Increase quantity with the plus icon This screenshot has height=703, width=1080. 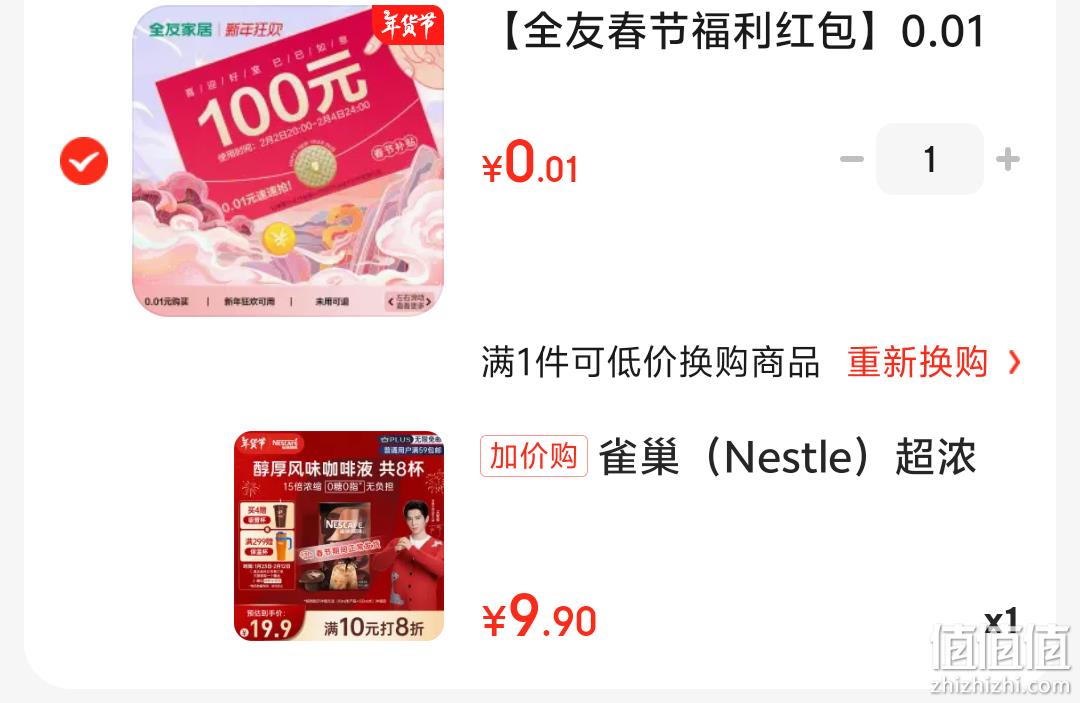1008,159
